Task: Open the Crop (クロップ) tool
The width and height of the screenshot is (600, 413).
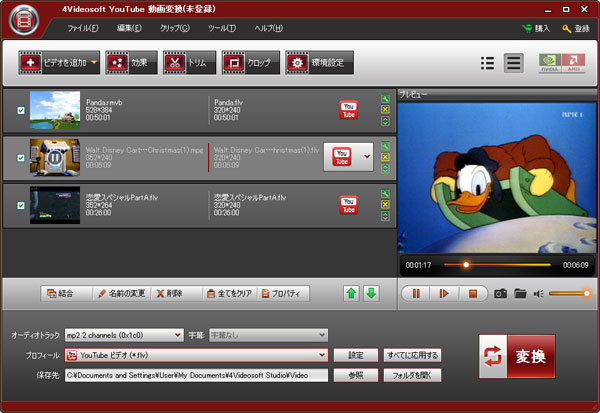Action: point(251,62)
